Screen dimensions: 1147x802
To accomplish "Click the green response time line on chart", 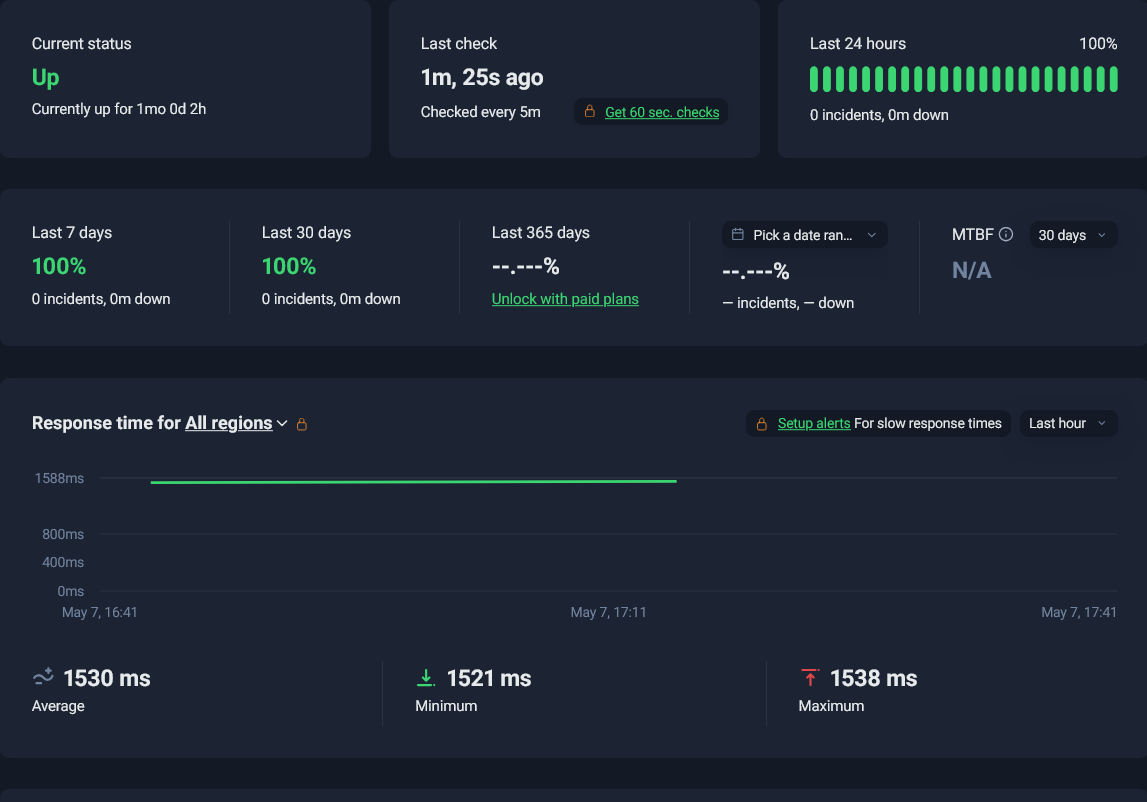I will [413, 481].
